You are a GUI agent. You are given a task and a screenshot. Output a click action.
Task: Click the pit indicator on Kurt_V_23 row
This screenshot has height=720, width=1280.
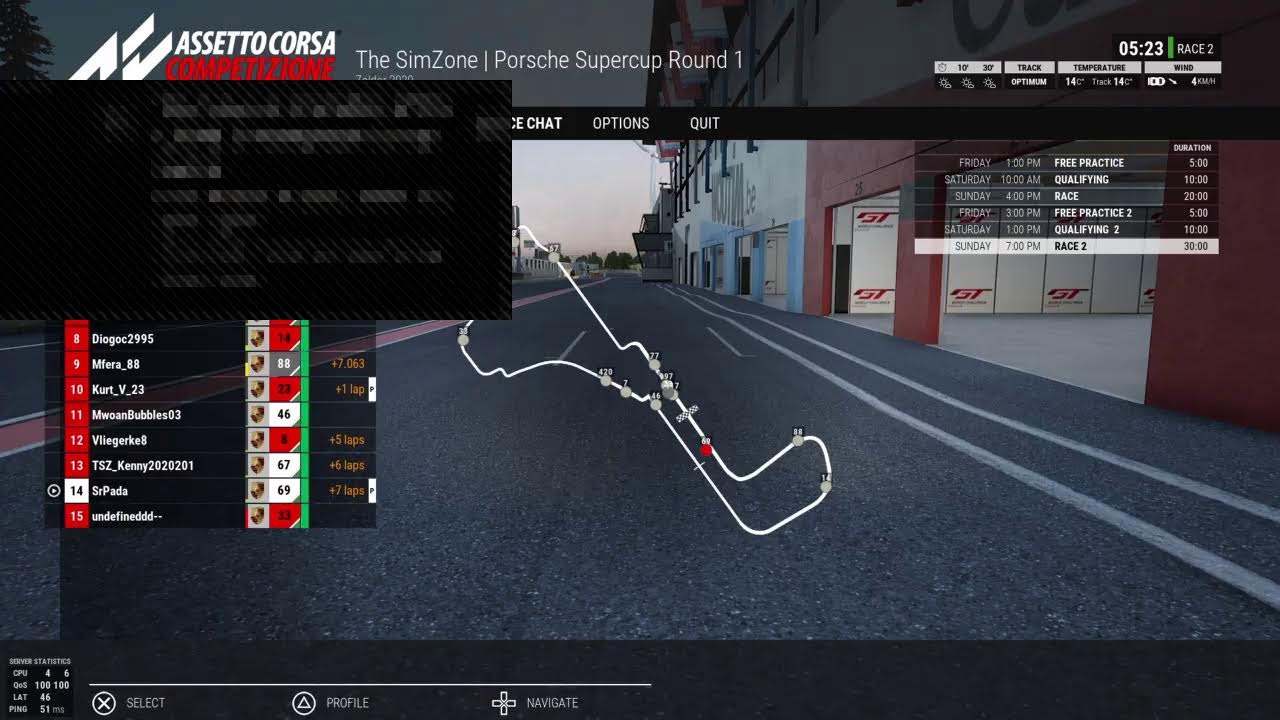pyautogui.click(x=372, y=390)
